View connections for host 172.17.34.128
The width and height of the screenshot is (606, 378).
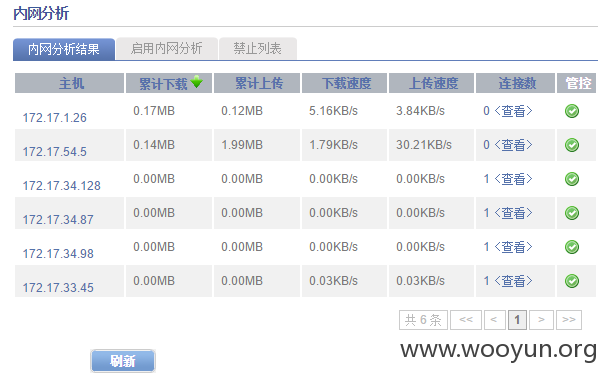pyautogui.click(x=513, y=179)
